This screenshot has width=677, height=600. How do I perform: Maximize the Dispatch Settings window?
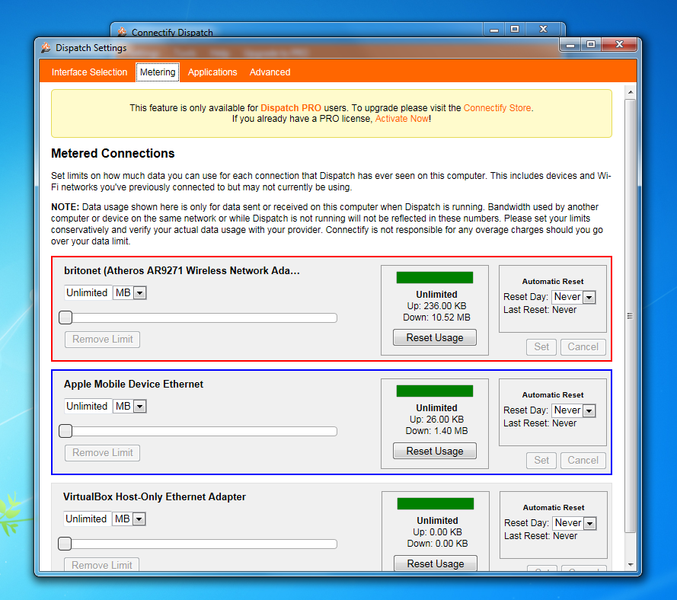click(591, 44)
